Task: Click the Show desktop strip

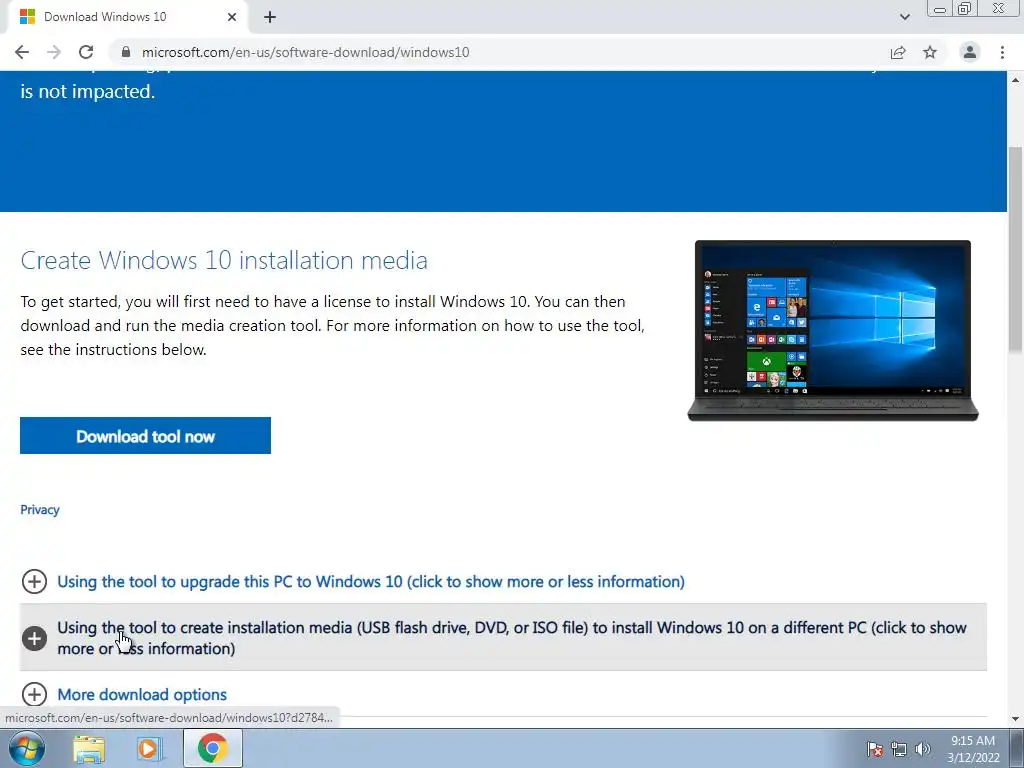Action: tap(1016, 748)
